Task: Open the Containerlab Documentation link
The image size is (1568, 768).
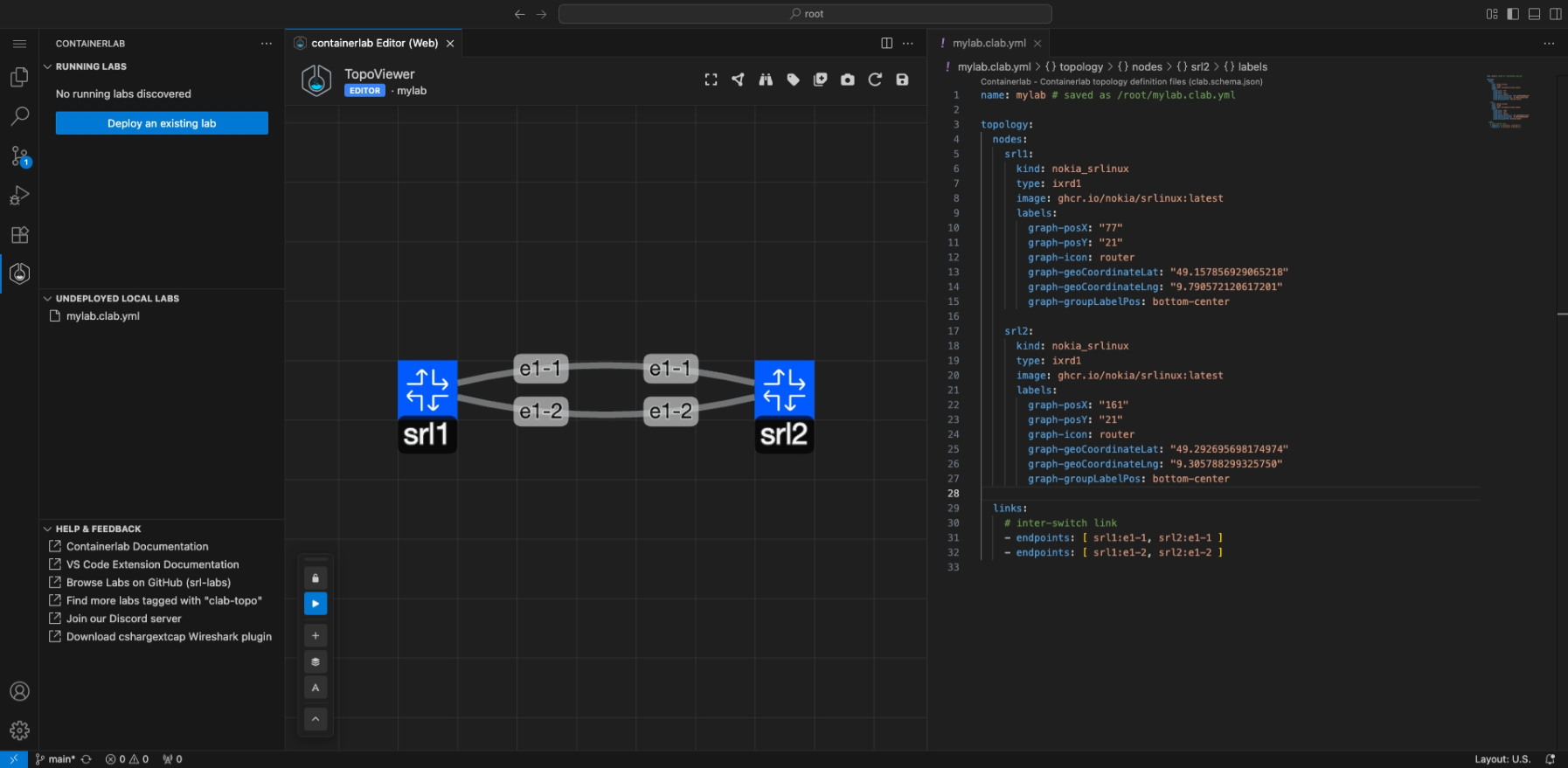Action: point(137,546)
